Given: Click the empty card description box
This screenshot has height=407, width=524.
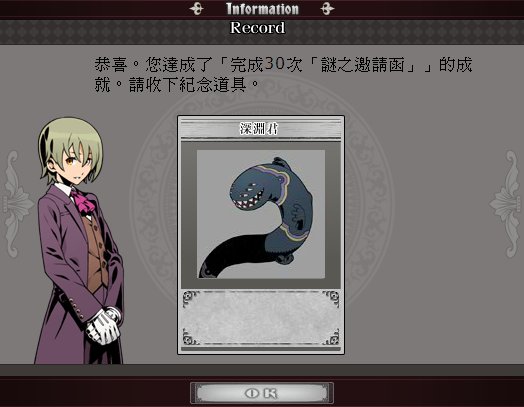Looking at the screenshot, I should click(261, 318).
